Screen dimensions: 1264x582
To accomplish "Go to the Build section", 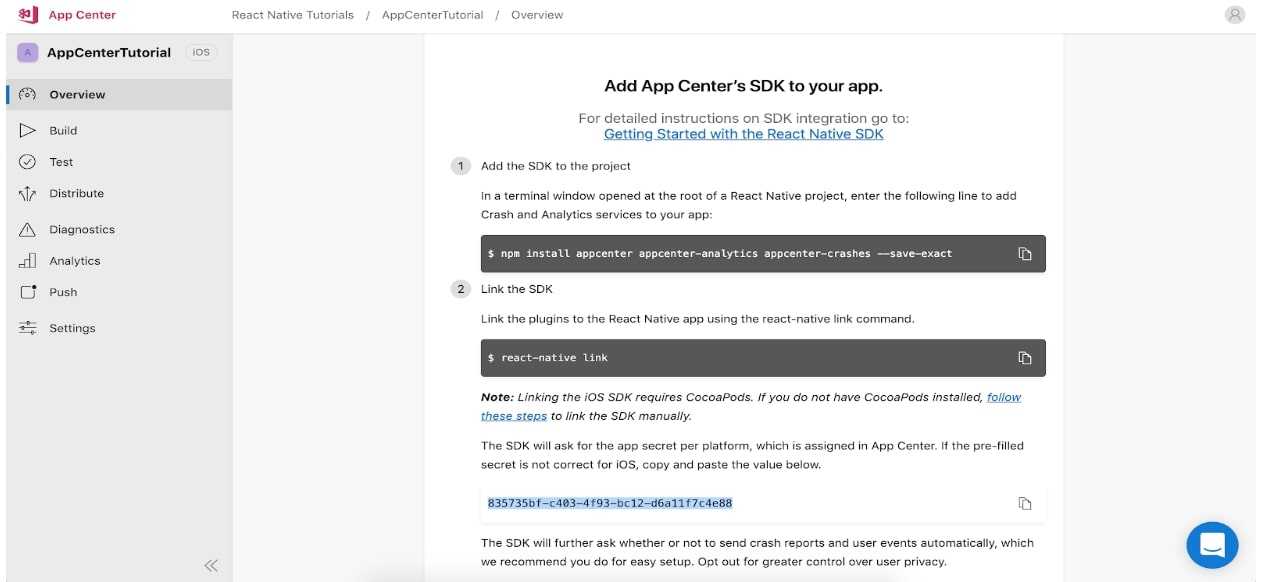I will [x=119, y=130].
